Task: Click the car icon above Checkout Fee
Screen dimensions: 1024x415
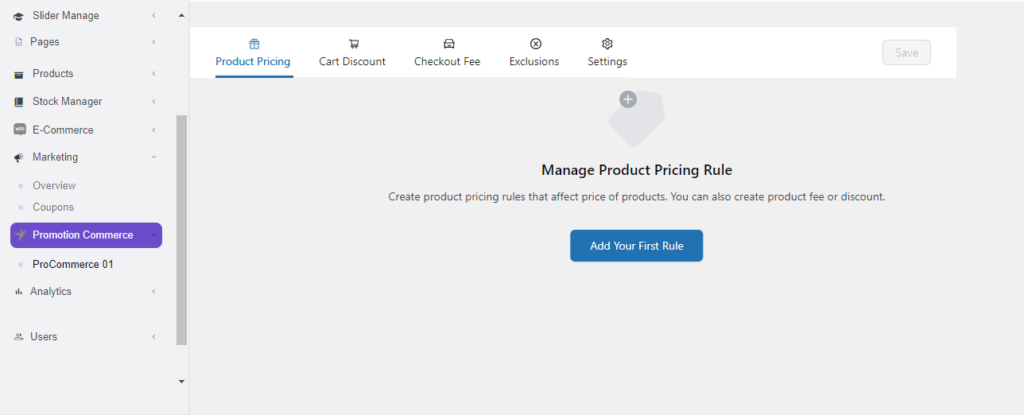Action: coord(449,44)
